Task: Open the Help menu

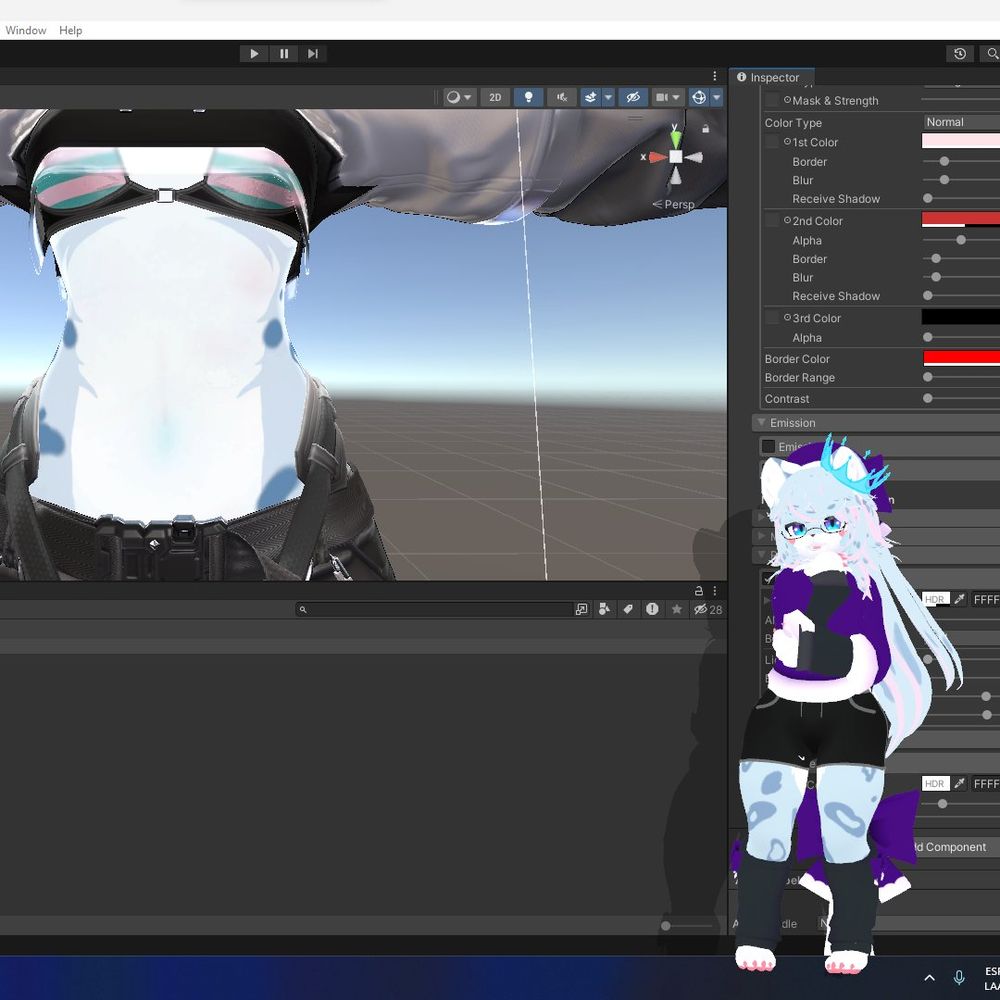Action: 70,30
